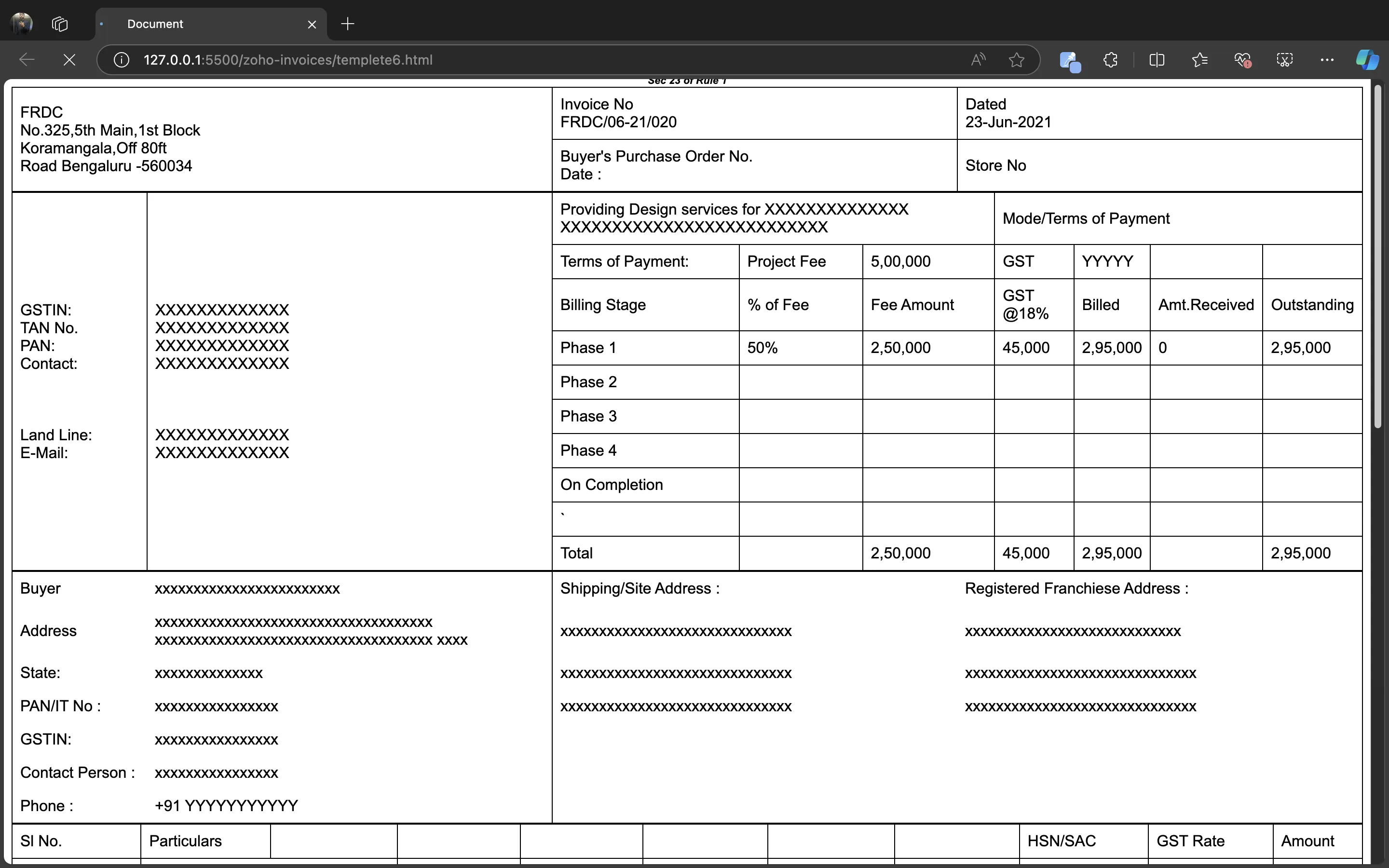Screen dimensions: 1389x868
Task: Select the Document tab
Action: [x=211, y=24]
